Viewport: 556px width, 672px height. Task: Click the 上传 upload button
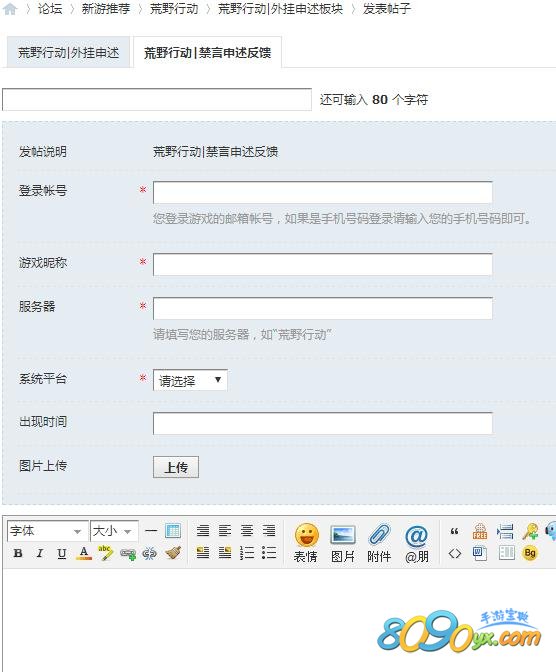(x=176, y=467)
